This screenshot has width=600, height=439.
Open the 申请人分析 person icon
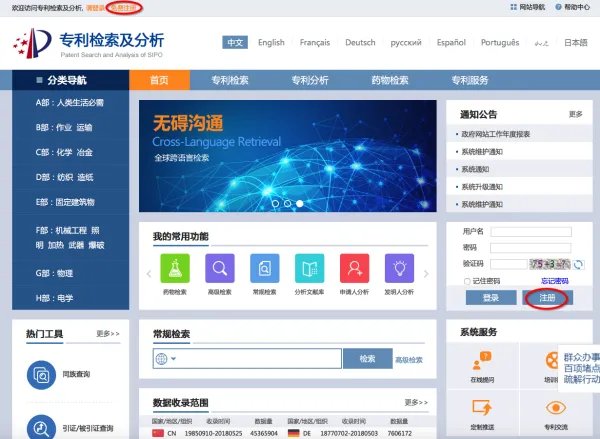pos(354,268)
